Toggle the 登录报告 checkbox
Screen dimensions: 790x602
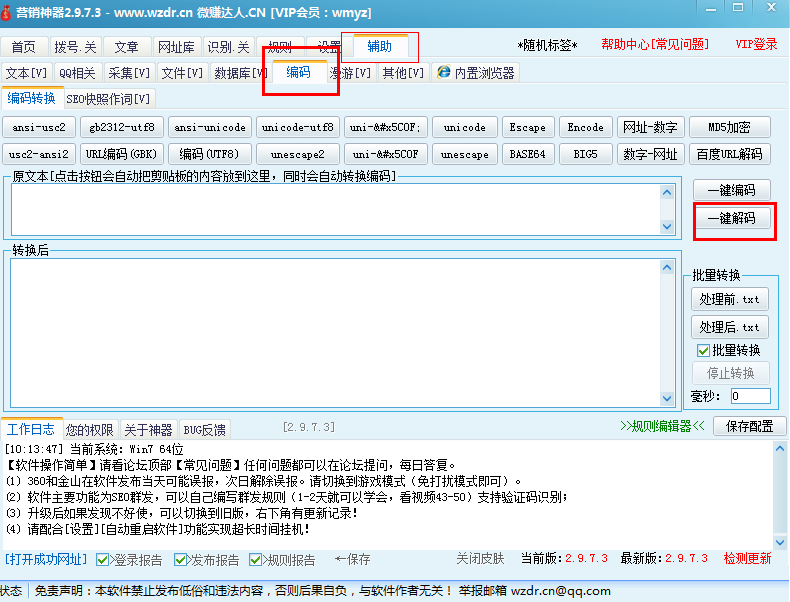[102, 560]
